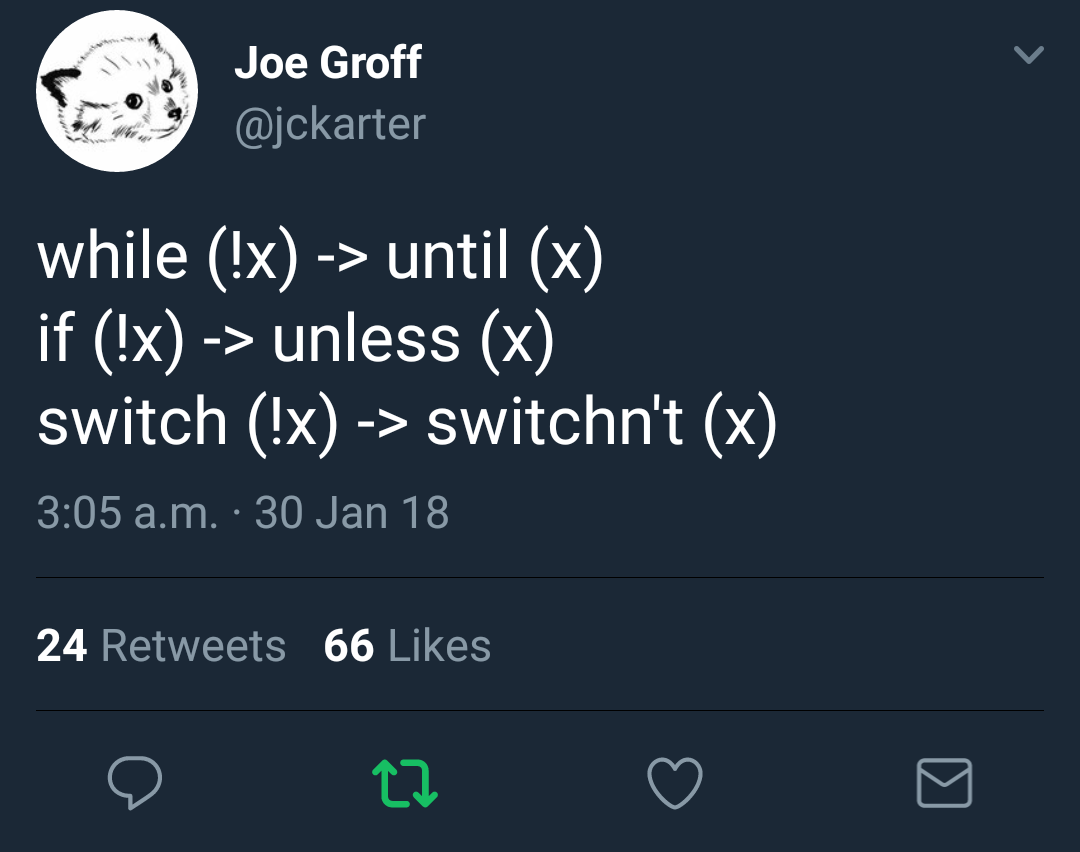Click the number 24 in the retweet count
This screenshot has width=1080, height=852.
coord(62,646)
